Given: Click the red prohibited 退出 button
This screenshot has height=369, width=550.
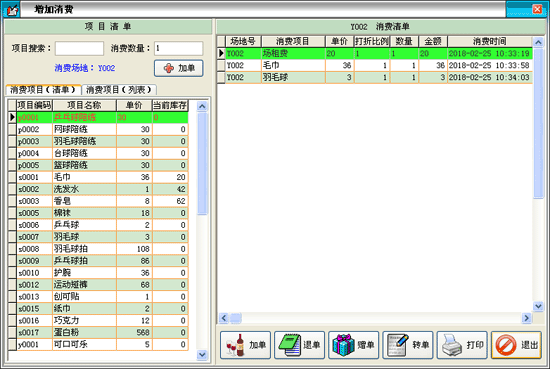Looking at the screenshot, I should click(516, 345).
